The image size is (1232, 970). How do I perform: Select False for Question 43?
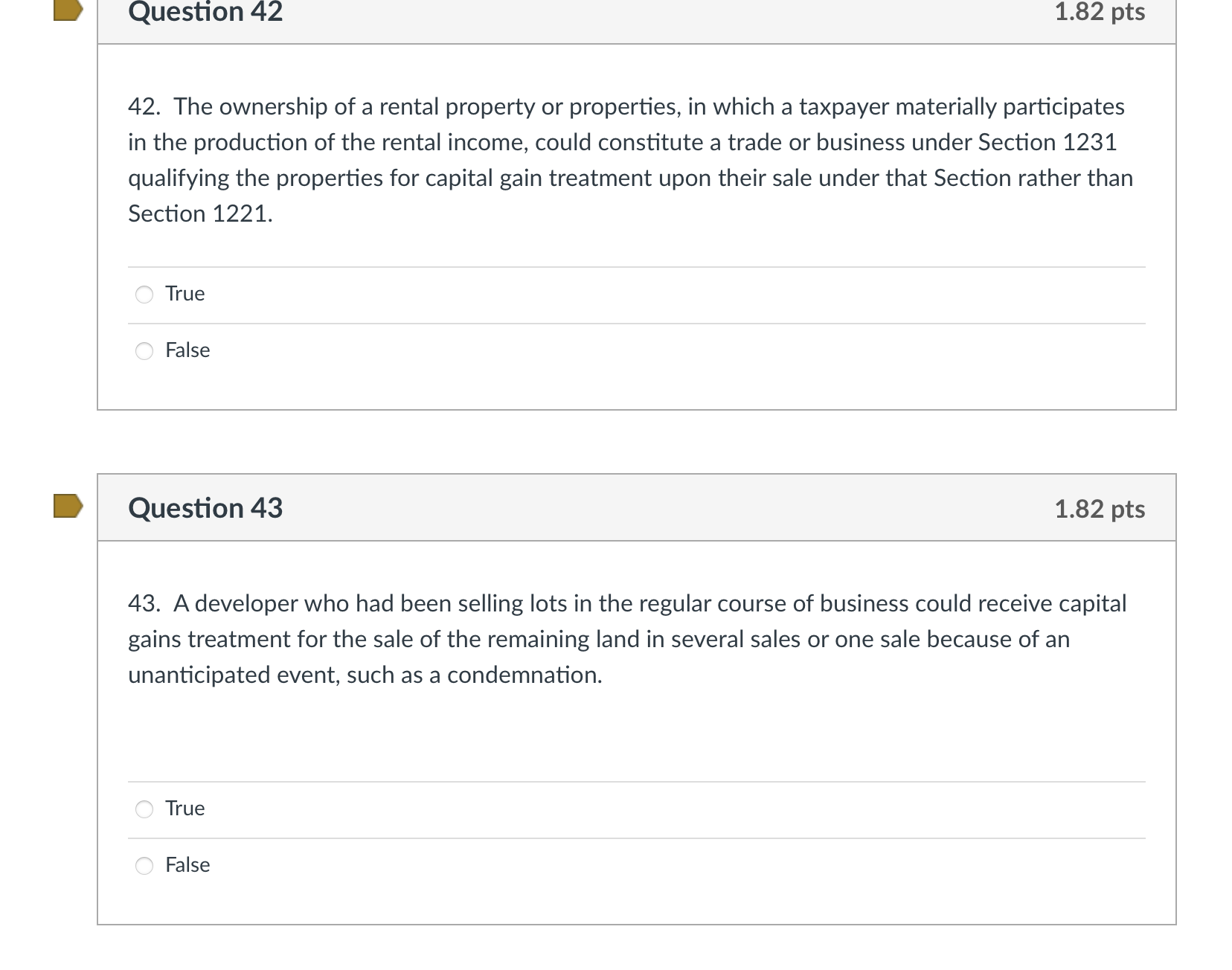(x=144, y=866)
